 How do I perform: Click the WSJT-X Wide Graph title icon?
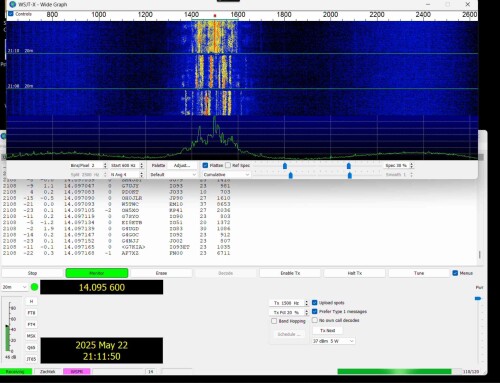(x=13, y=4)
